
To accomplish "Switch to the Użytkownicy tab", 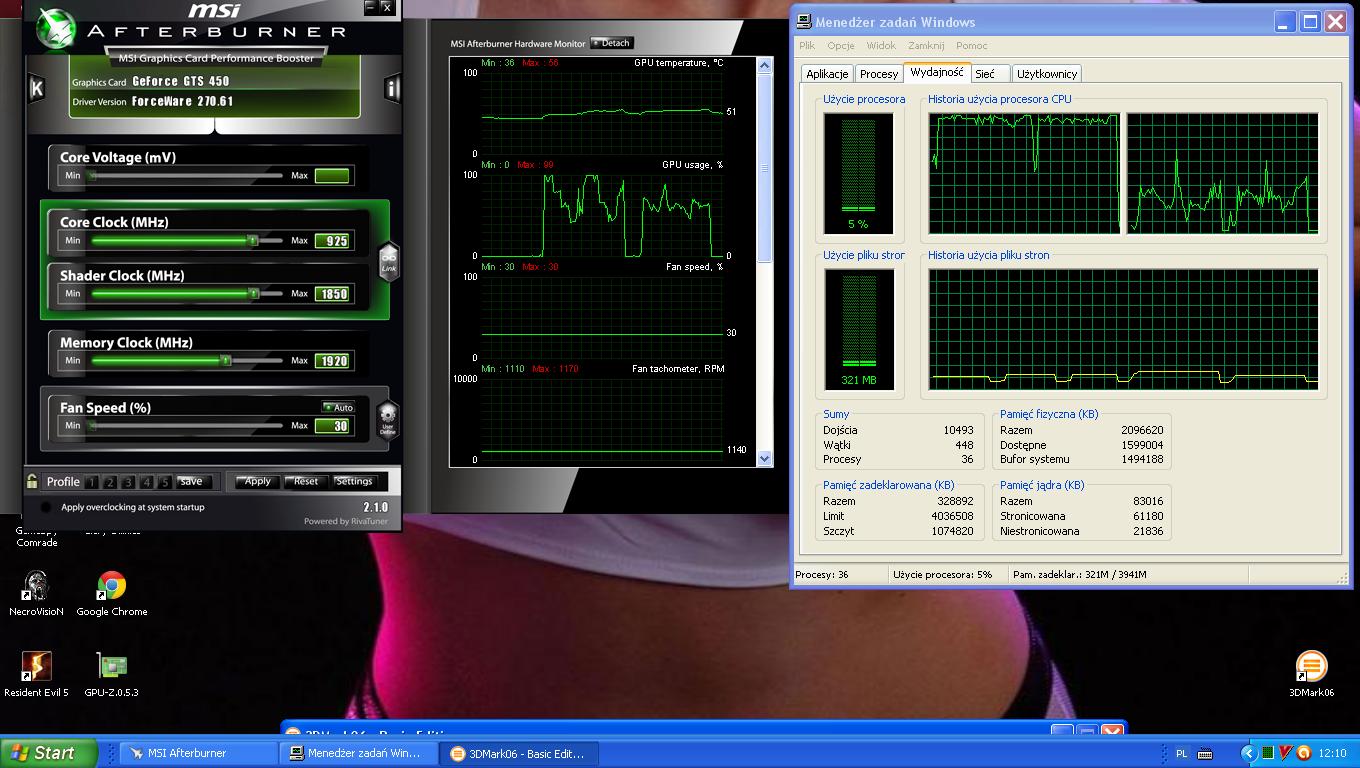I will pyautogui.click(x=1046, y=74).
